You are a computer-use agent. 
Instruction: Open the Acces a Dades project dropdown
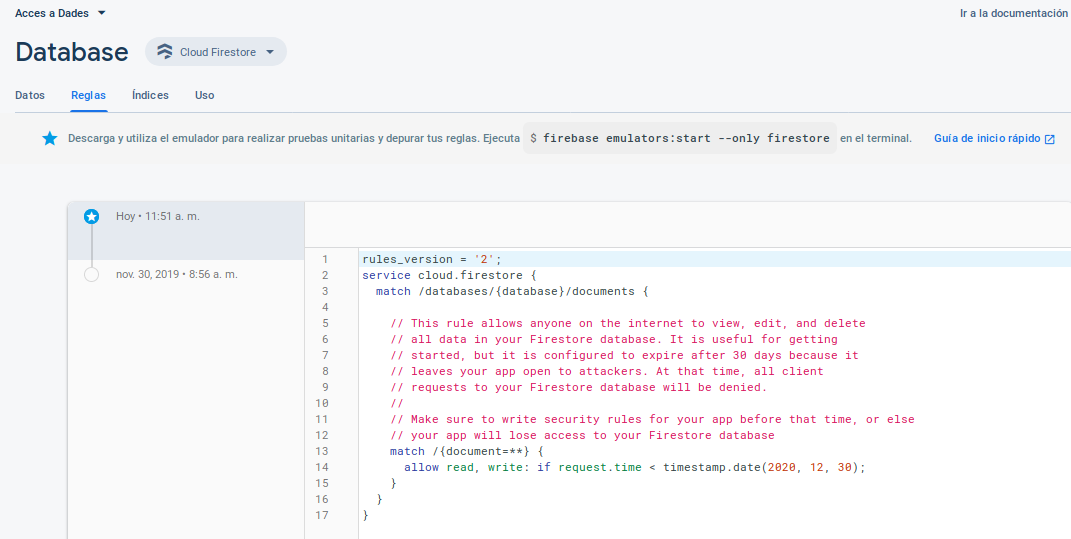pos(60,13)
